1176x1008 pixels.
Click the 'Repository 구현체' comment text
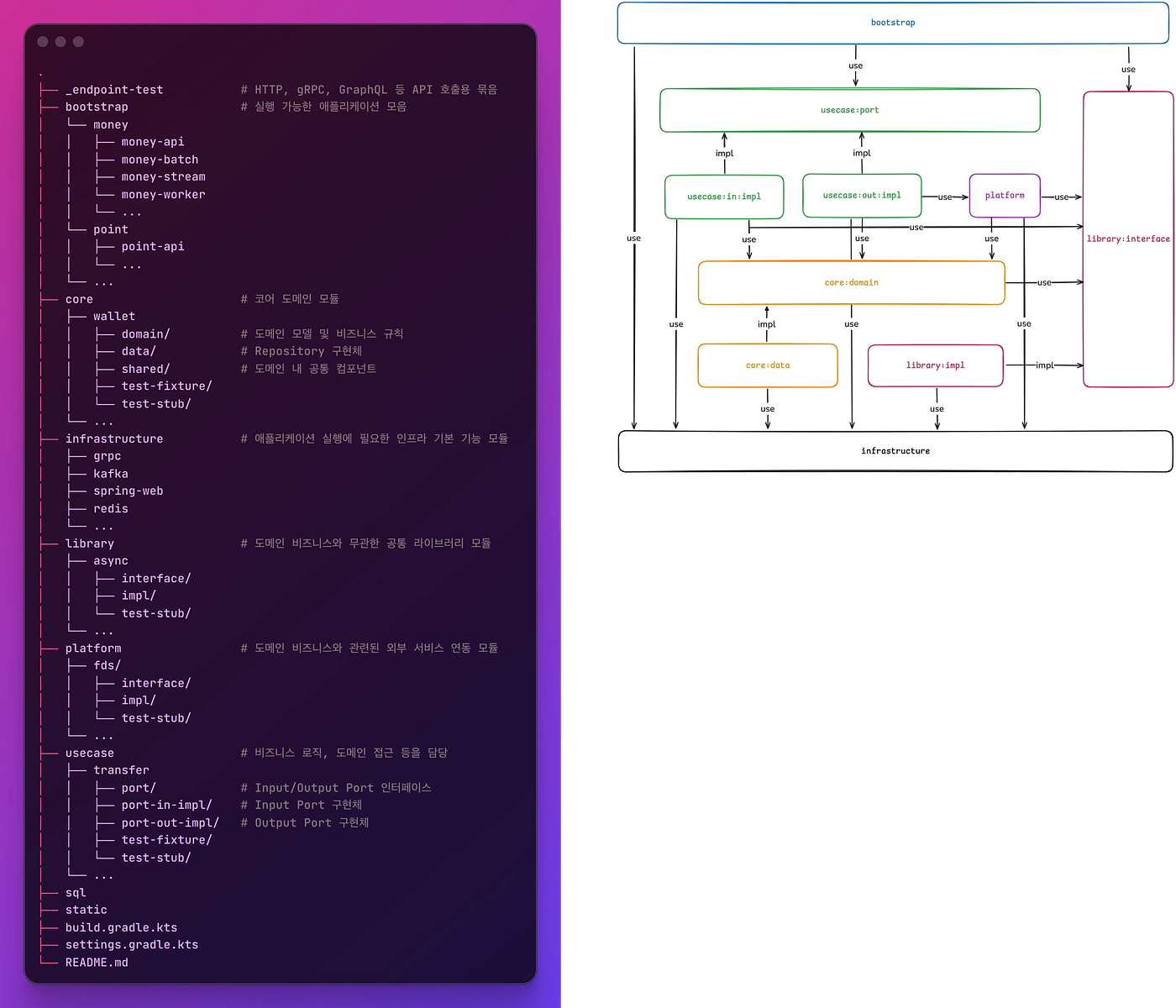click(302, 351)
